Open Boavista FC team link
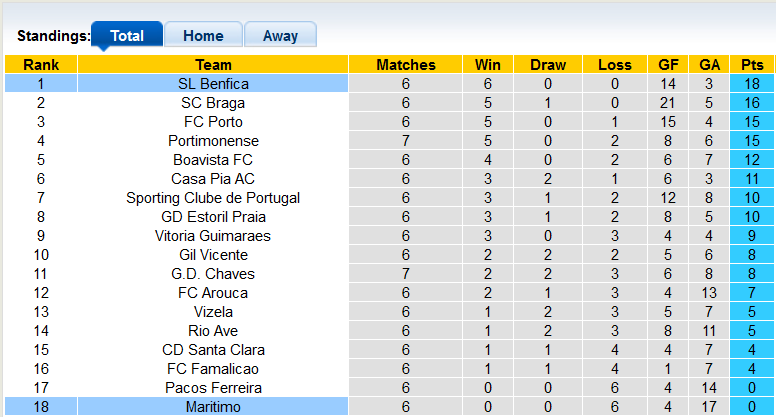The width and height of the screenshot is (776, 417). 213,160
